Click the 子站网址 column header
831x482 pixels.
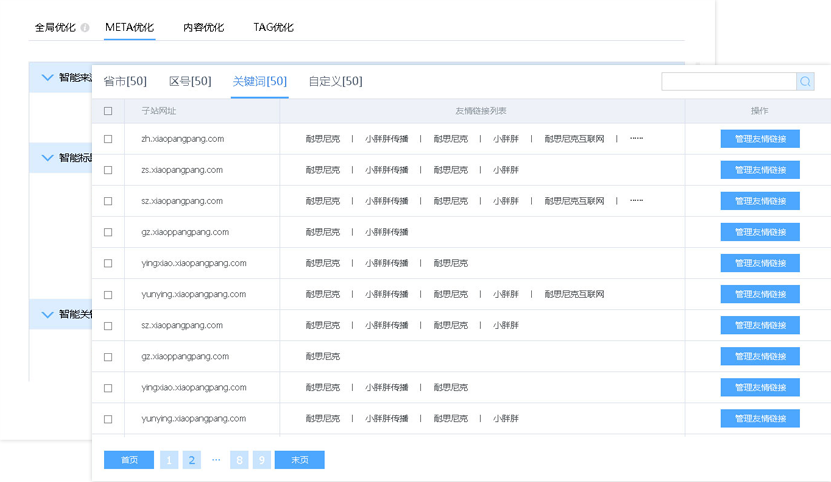point(159,111)
